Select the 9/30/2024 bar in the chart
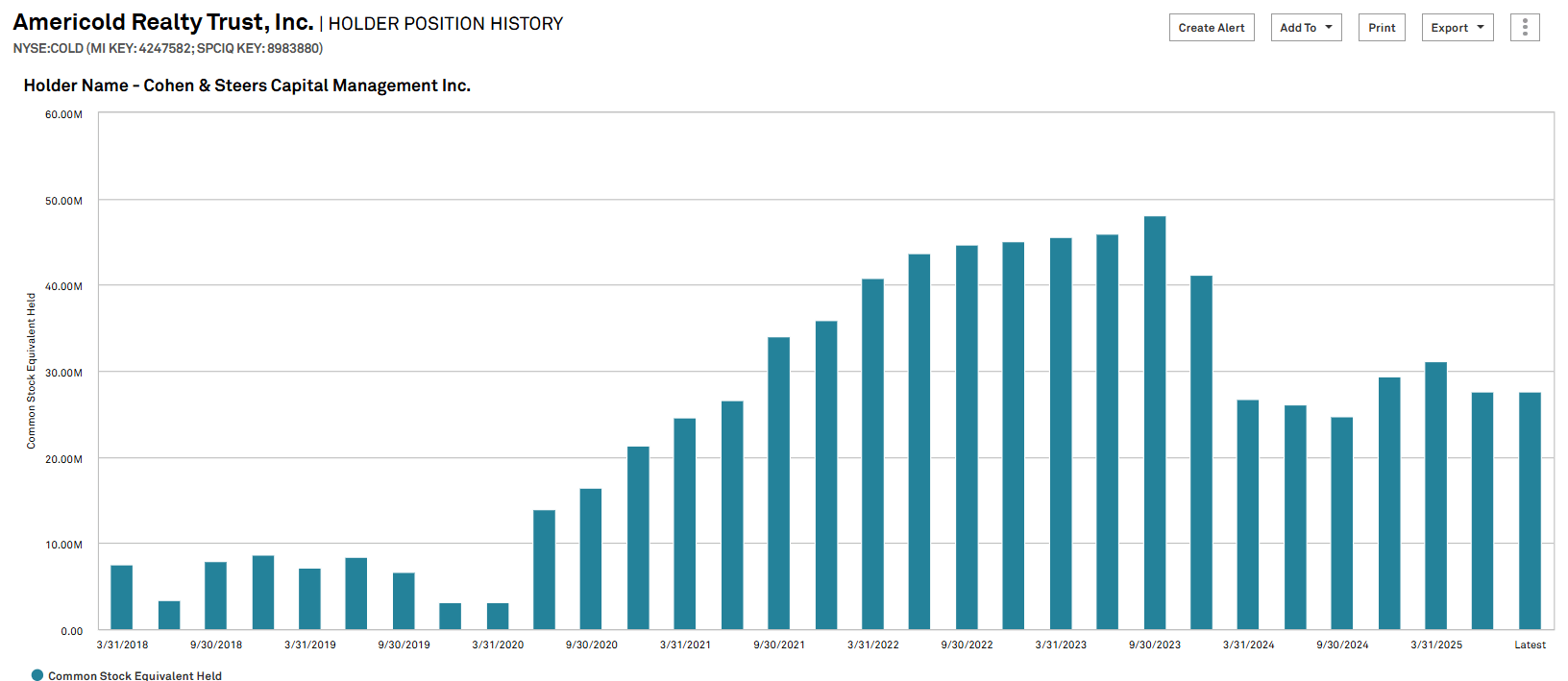The height and width of the screenshot is (681, 1568). (1342, 523)
